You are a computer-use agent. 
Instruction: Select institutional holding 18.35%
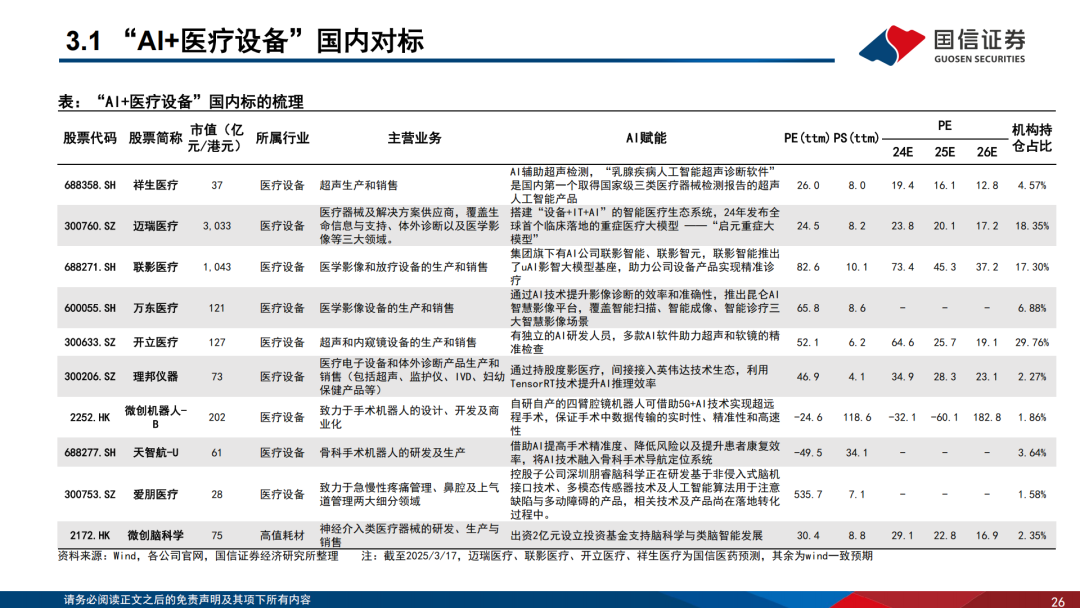[x=1032, y=226]
